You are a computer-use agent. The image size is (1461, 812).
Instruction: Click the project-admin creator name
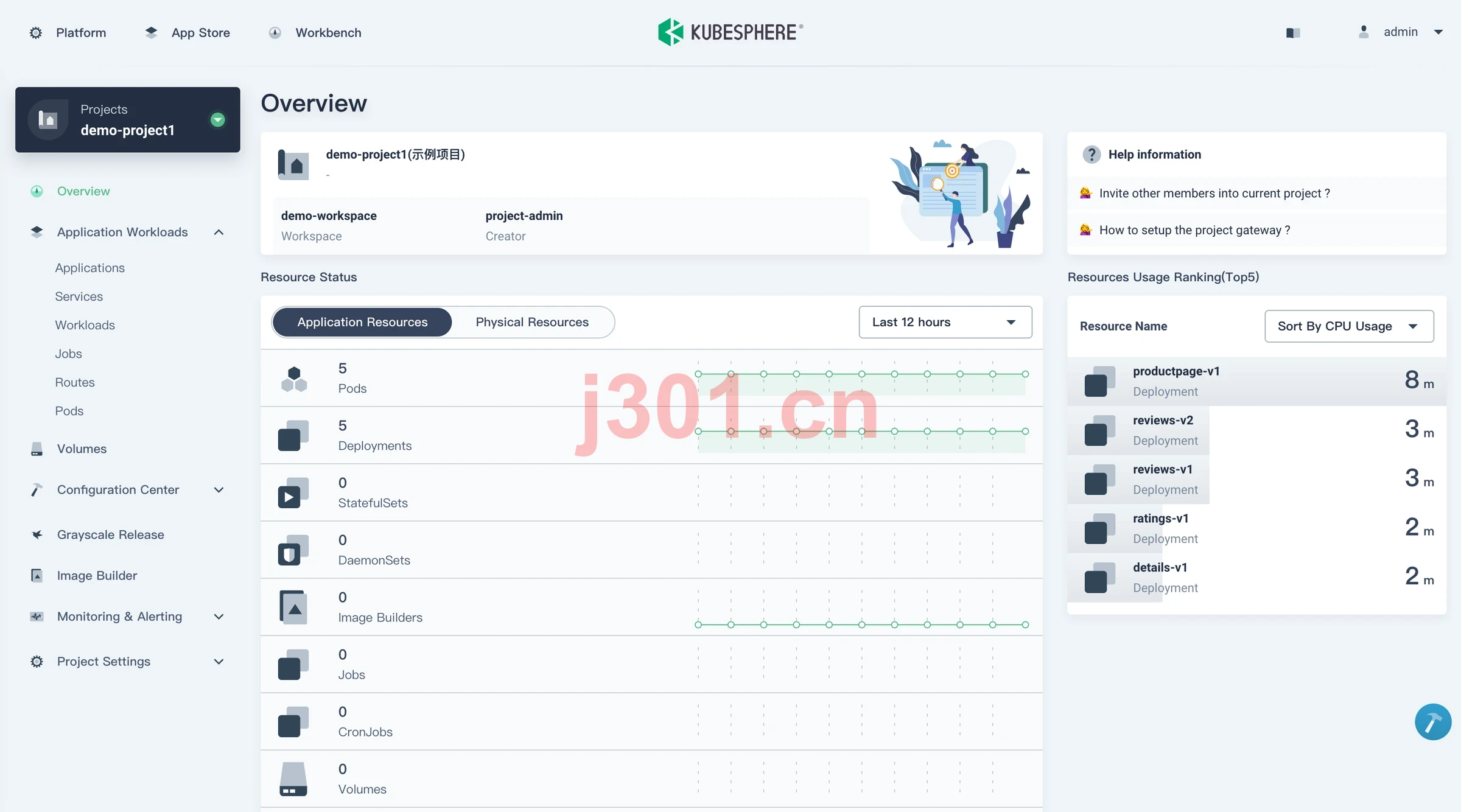click(524, 216)
